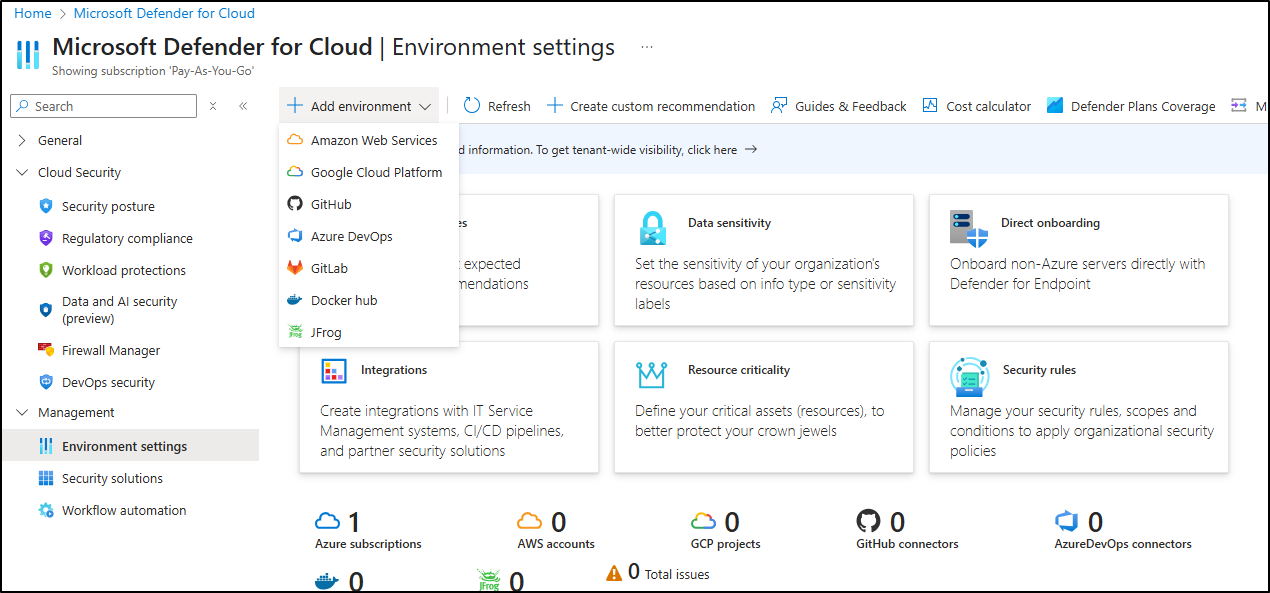Navigate to Environment settings in sidebar
Viewport: 1270px width, 593px height.
point(130,446)
